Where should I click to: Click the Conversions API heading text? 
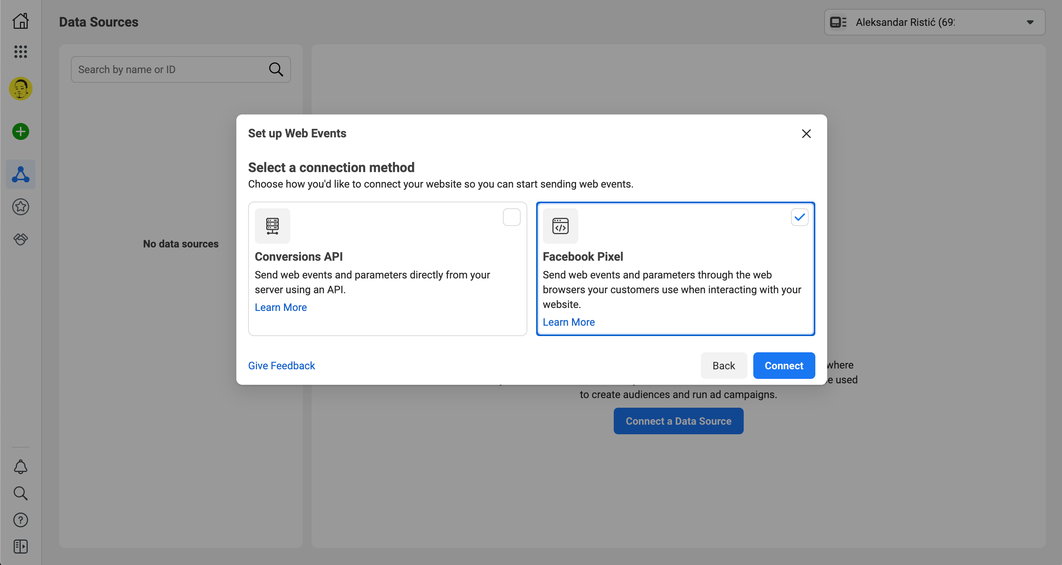[299, 257]
